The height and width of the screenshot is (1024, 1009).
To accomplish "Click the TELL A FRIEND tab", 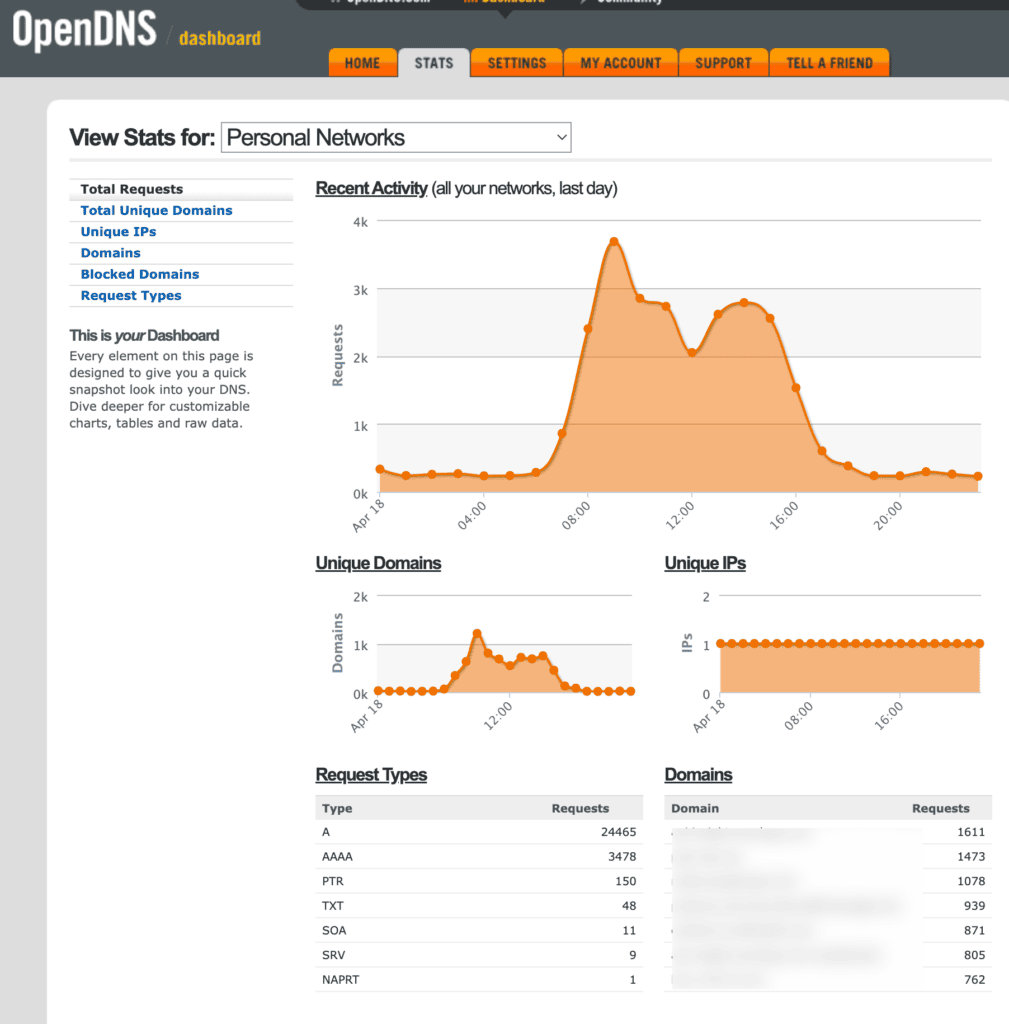I will [x=829, y=63].
